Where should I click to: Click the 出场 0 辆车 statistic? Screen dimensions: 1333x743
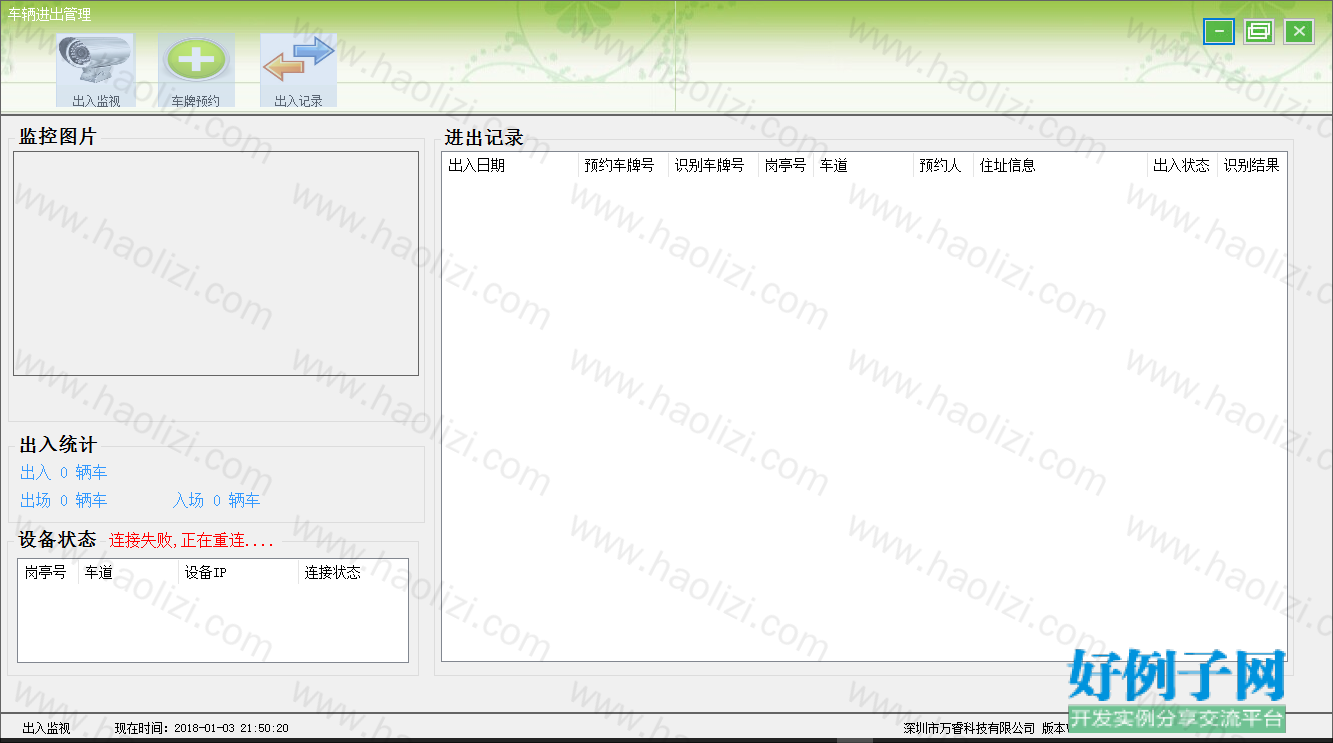point(64,501)
